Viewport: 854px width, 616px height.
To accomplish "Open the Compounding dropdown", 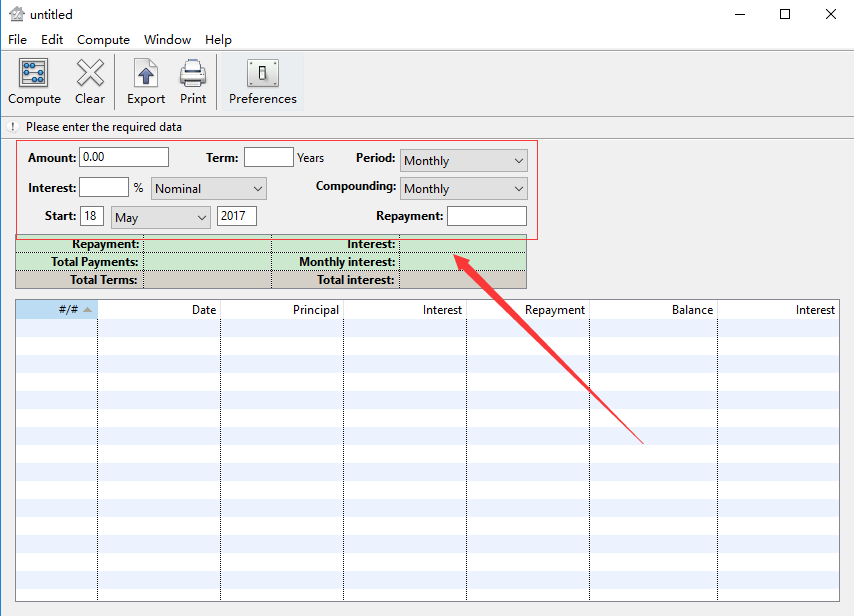I will pos(463,188).
